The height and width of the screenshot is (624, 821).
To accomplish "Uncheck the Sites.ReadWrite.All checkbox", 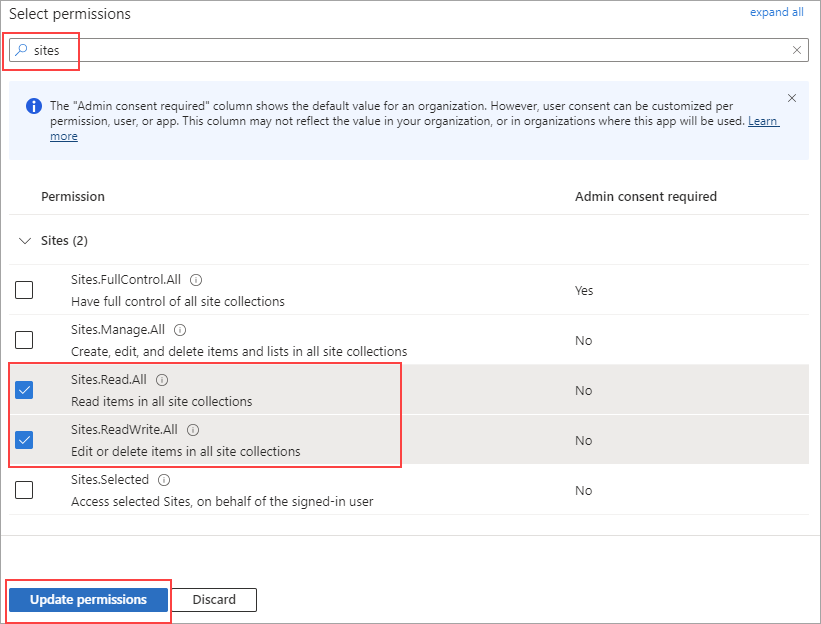I will click(x=24, y=440).
